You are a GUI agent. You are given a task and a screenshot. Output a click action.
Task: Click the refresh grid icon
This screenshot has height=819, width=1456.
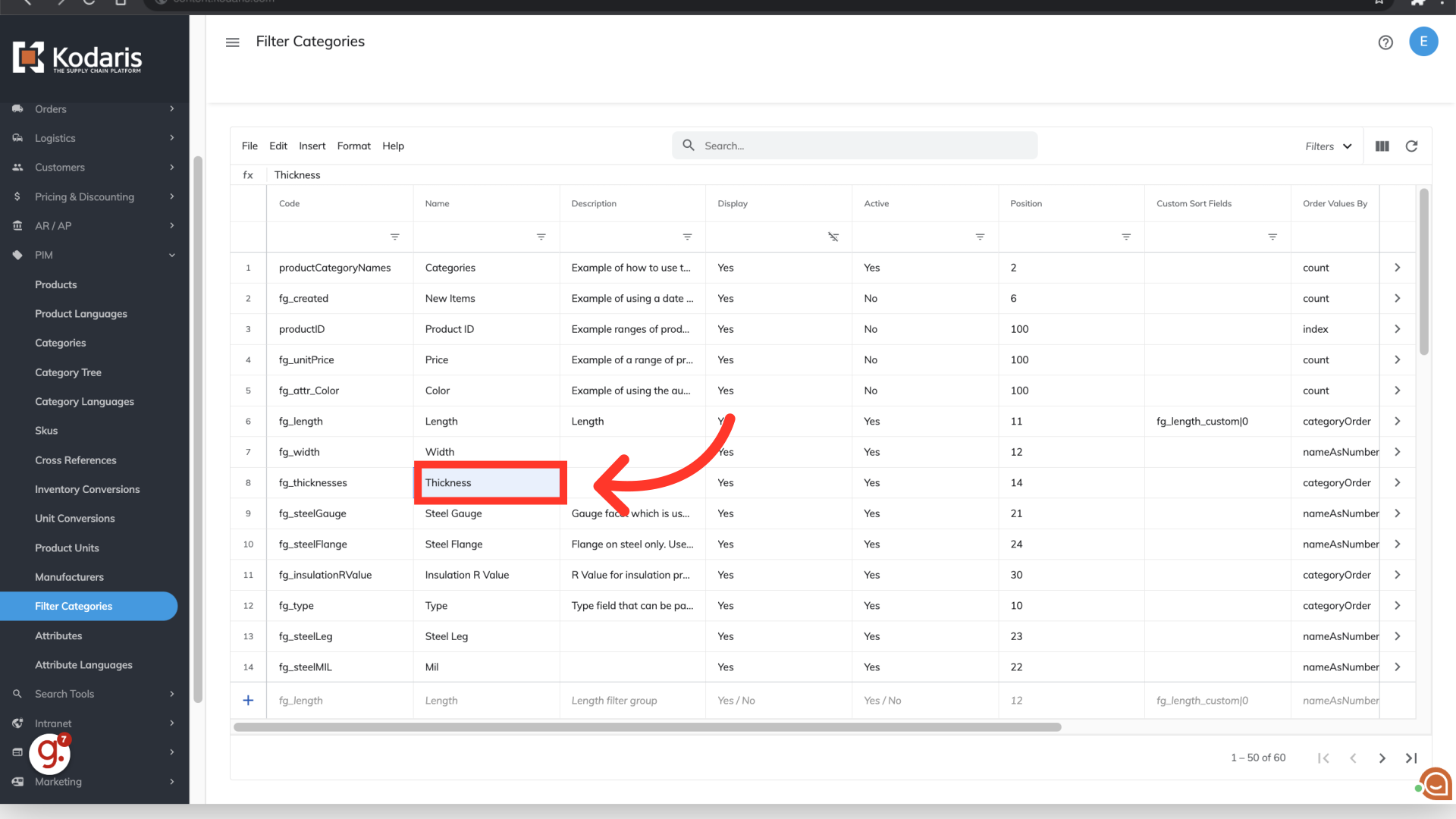(x=1411, y=146)
